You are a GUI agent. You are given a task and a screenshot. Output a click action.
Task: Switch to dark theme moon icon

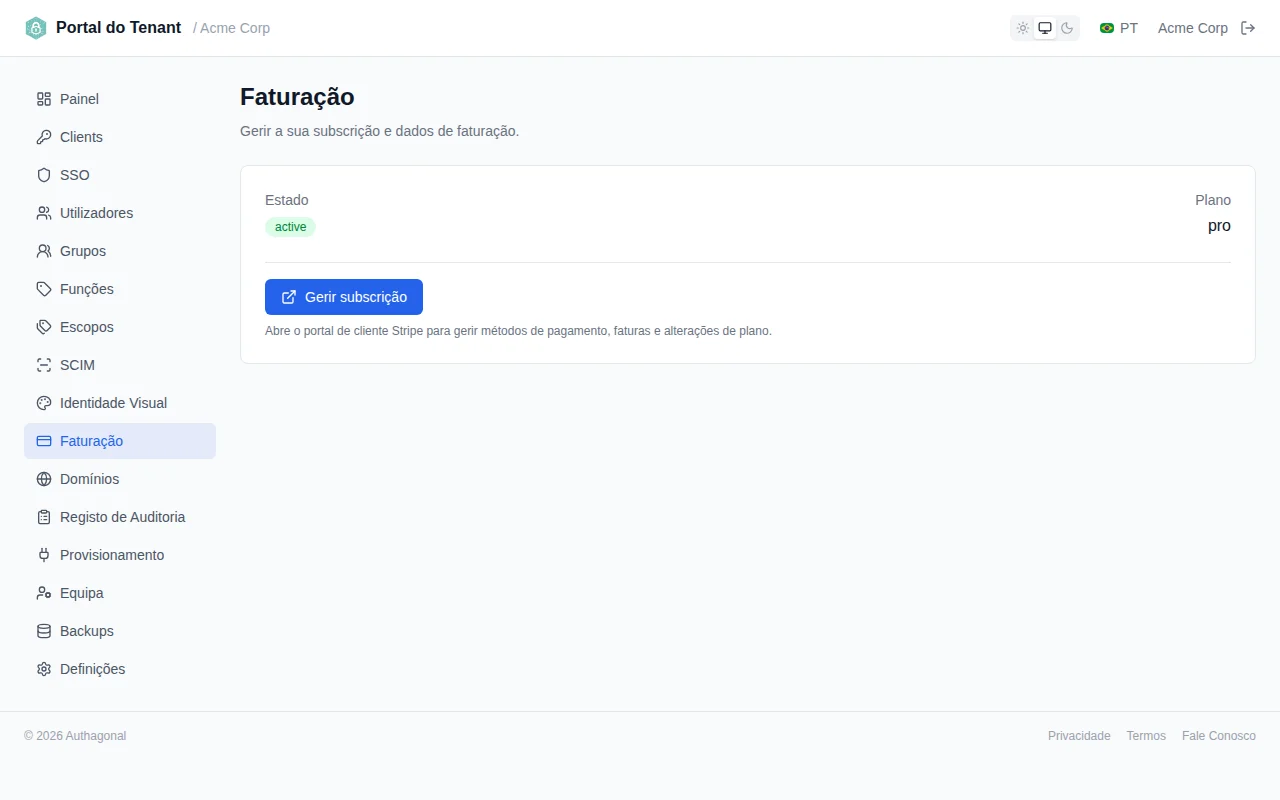click(1067, 28)
